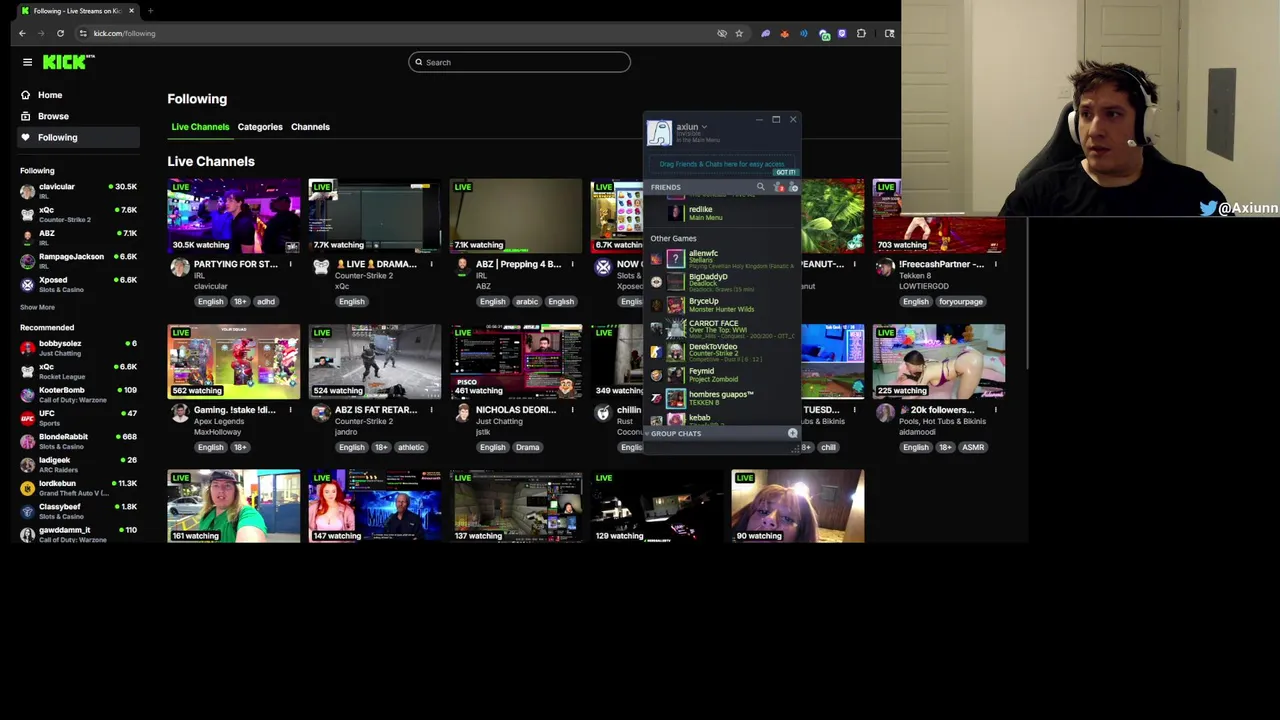Open lordkebun avatar in Recommended list

click(x=27, y=487)
